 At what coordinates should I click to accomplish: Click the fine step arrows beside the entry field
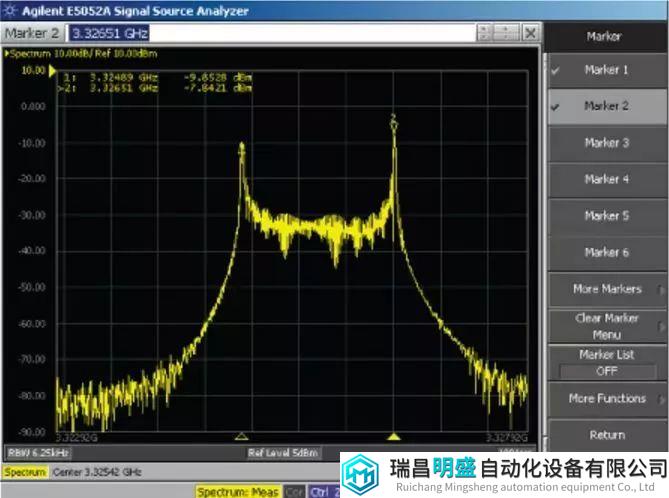coord(484,33)
